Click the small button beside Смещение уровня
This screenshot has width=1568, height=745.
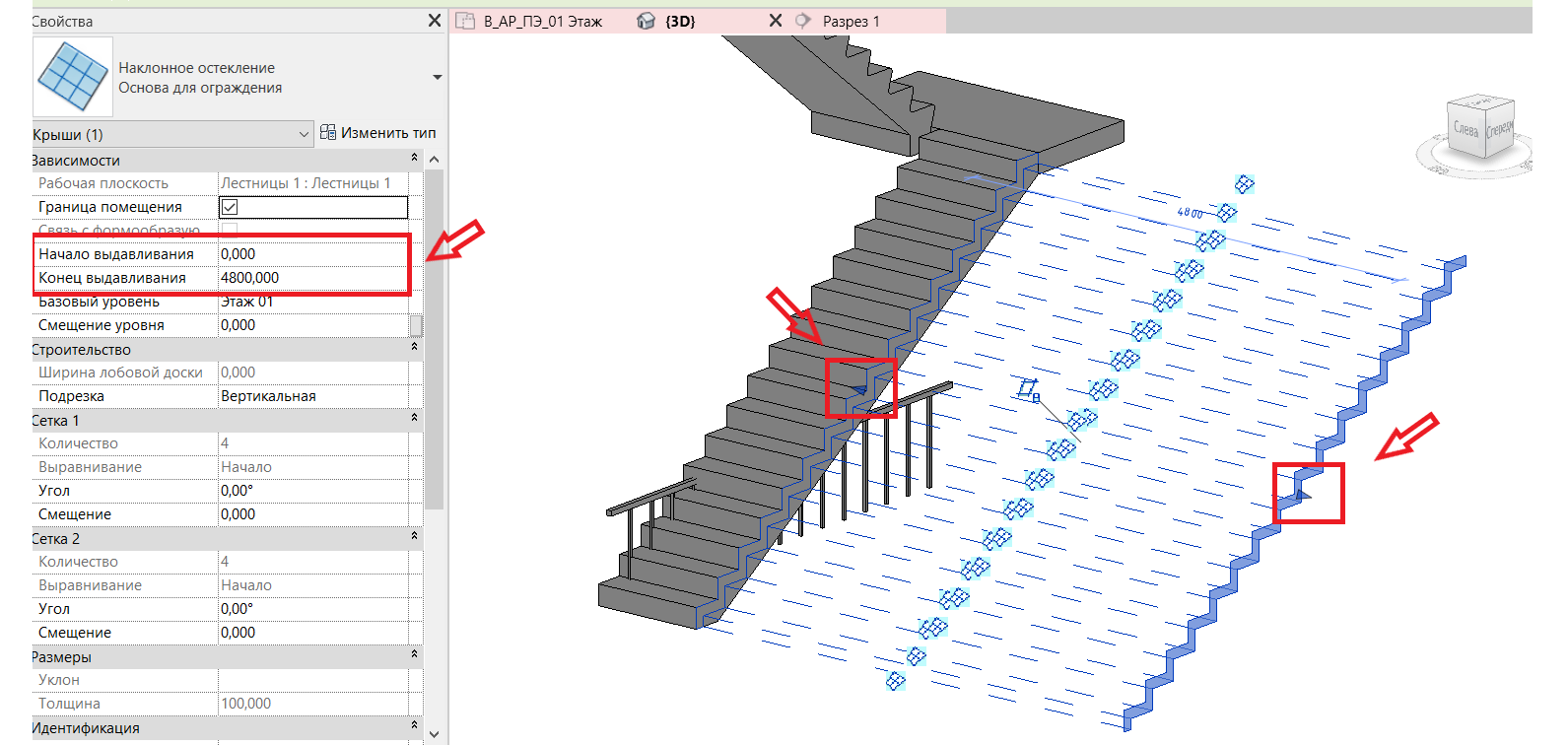click(416, 325)
